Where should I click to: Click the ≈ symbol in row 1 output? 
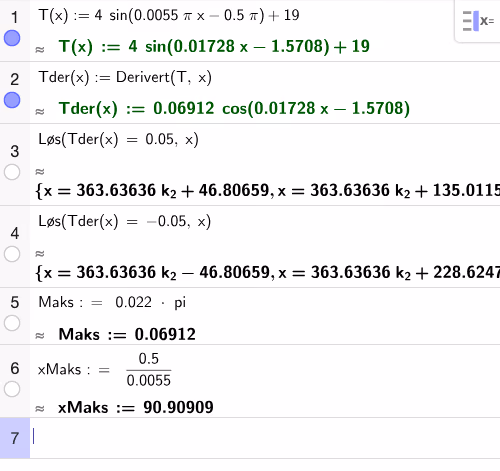[40, 50]
